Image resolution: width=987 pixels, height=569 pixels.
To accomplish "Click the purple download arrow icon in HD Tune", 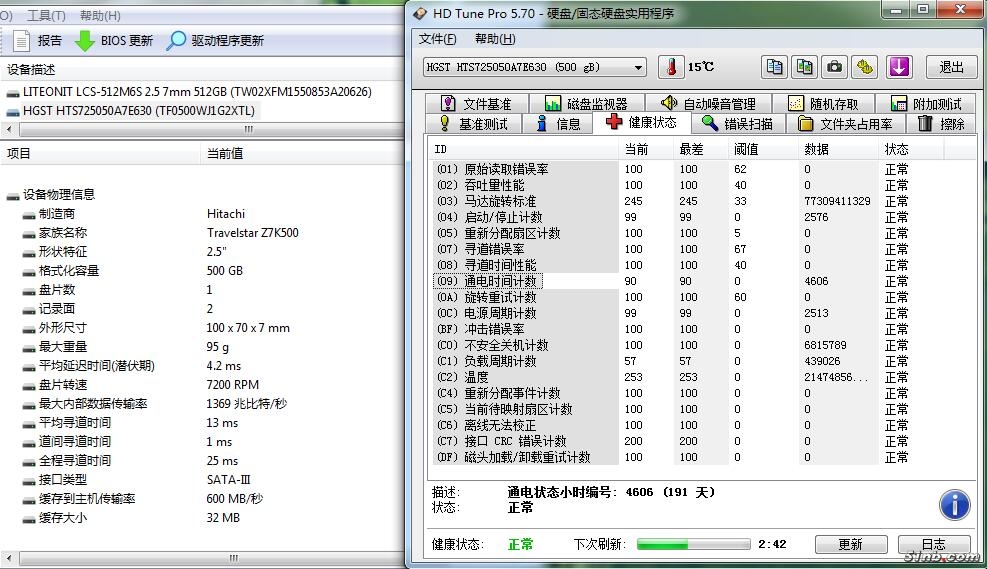I will tap(900, 67).
